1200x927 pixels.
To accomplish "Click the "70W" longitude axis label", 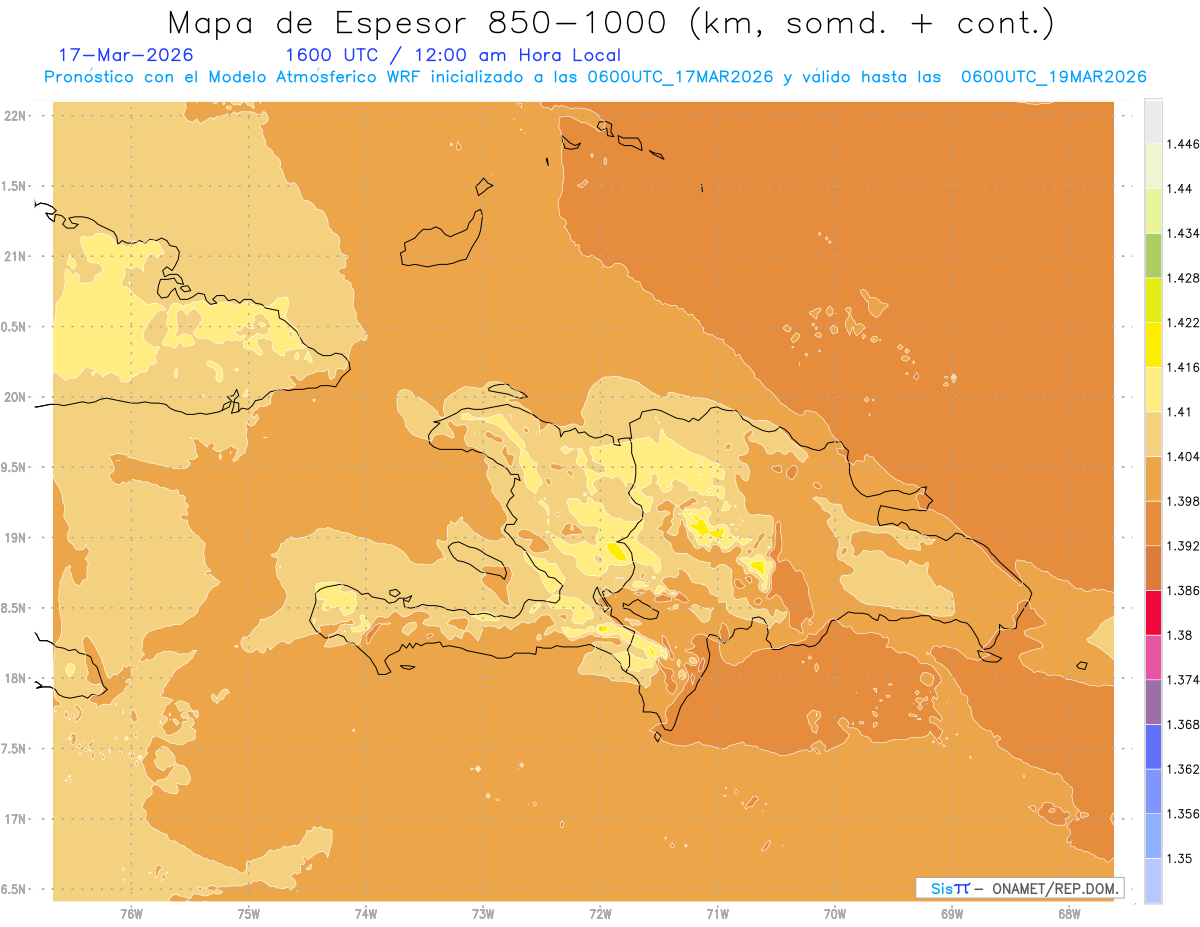I will click(834, 912).
